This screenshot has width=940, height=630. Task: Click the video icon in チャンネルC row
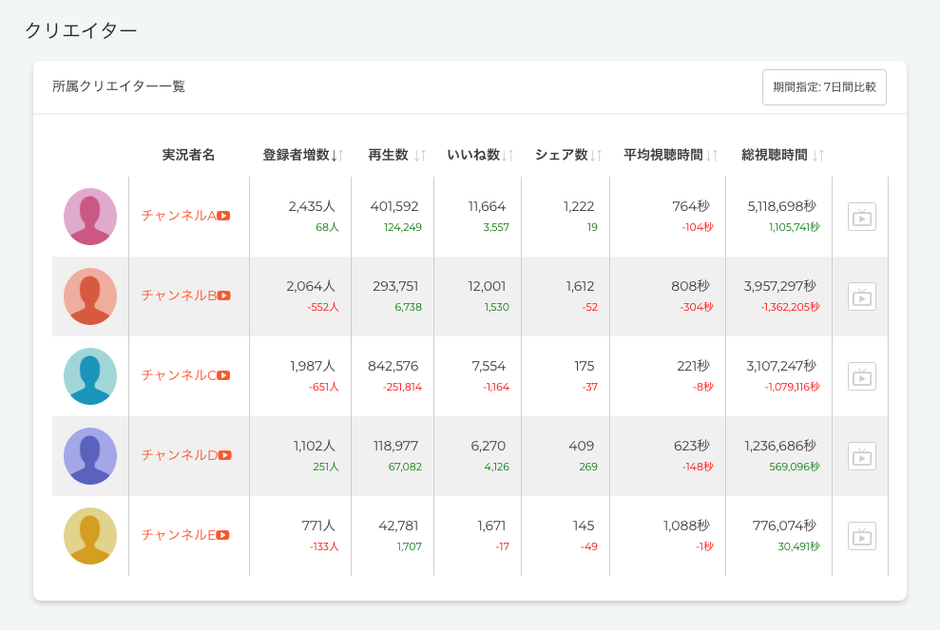(x=861, y=376)
